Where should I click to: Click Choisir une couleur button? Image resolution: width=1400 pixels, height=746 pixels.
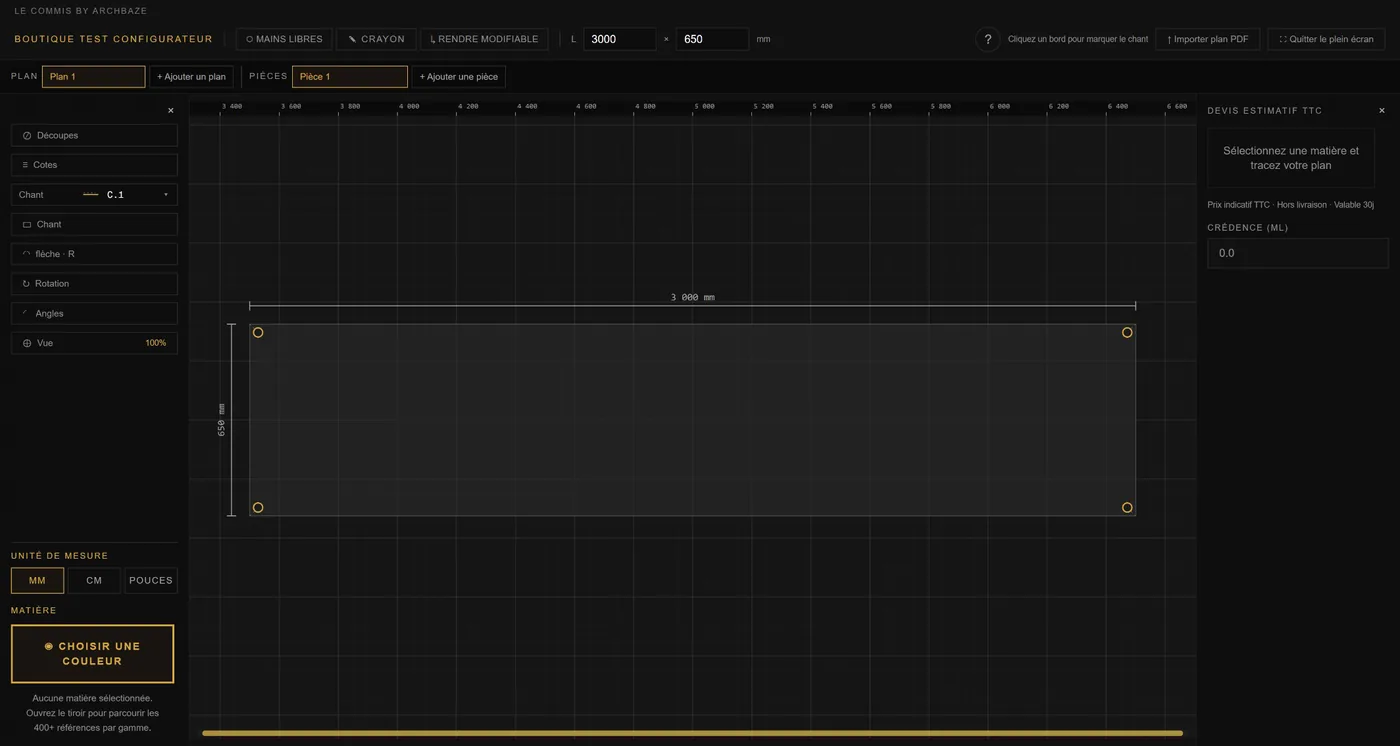point(92,654)
